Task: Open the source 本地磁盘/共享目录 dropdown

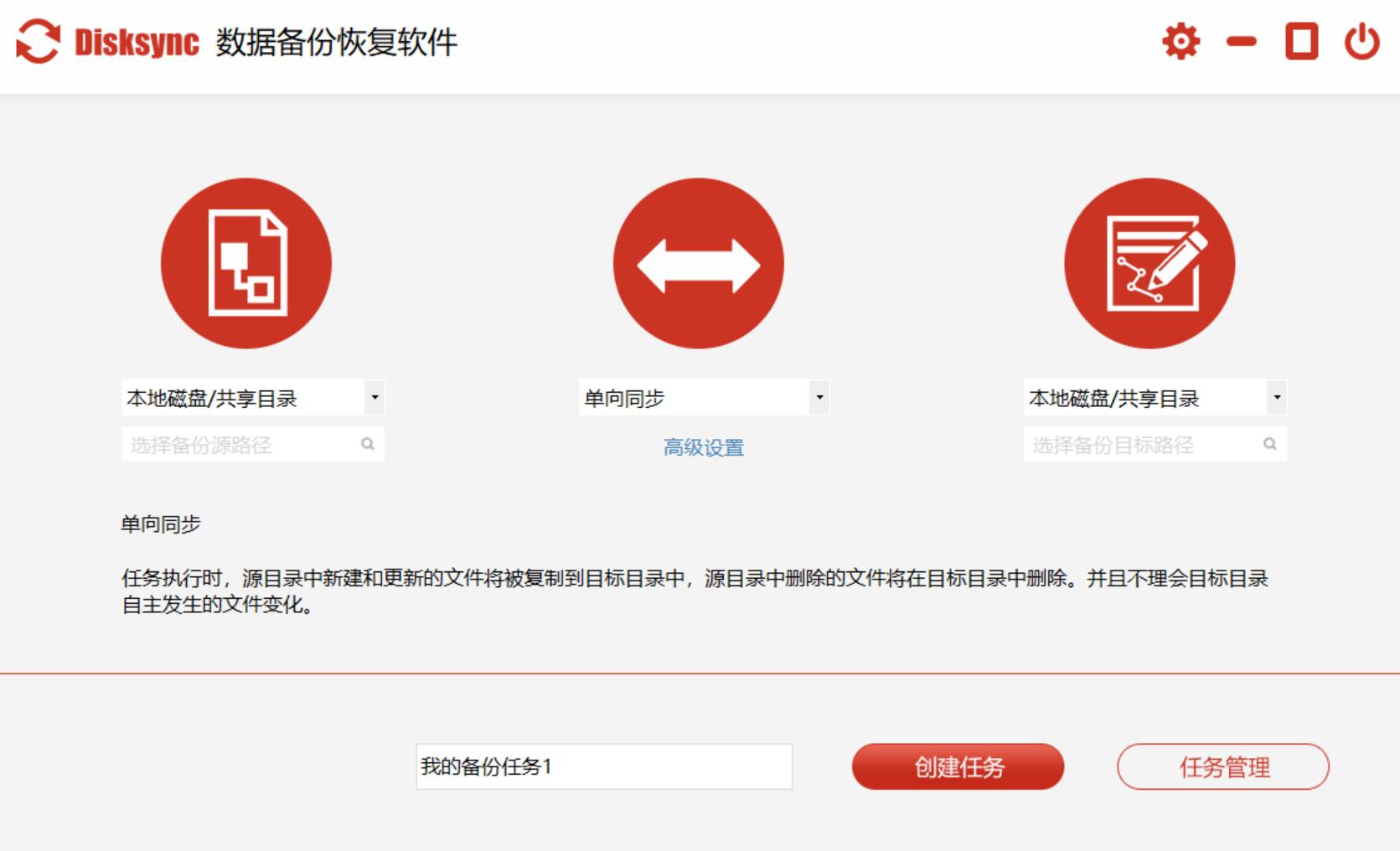Action: [375, 396]
